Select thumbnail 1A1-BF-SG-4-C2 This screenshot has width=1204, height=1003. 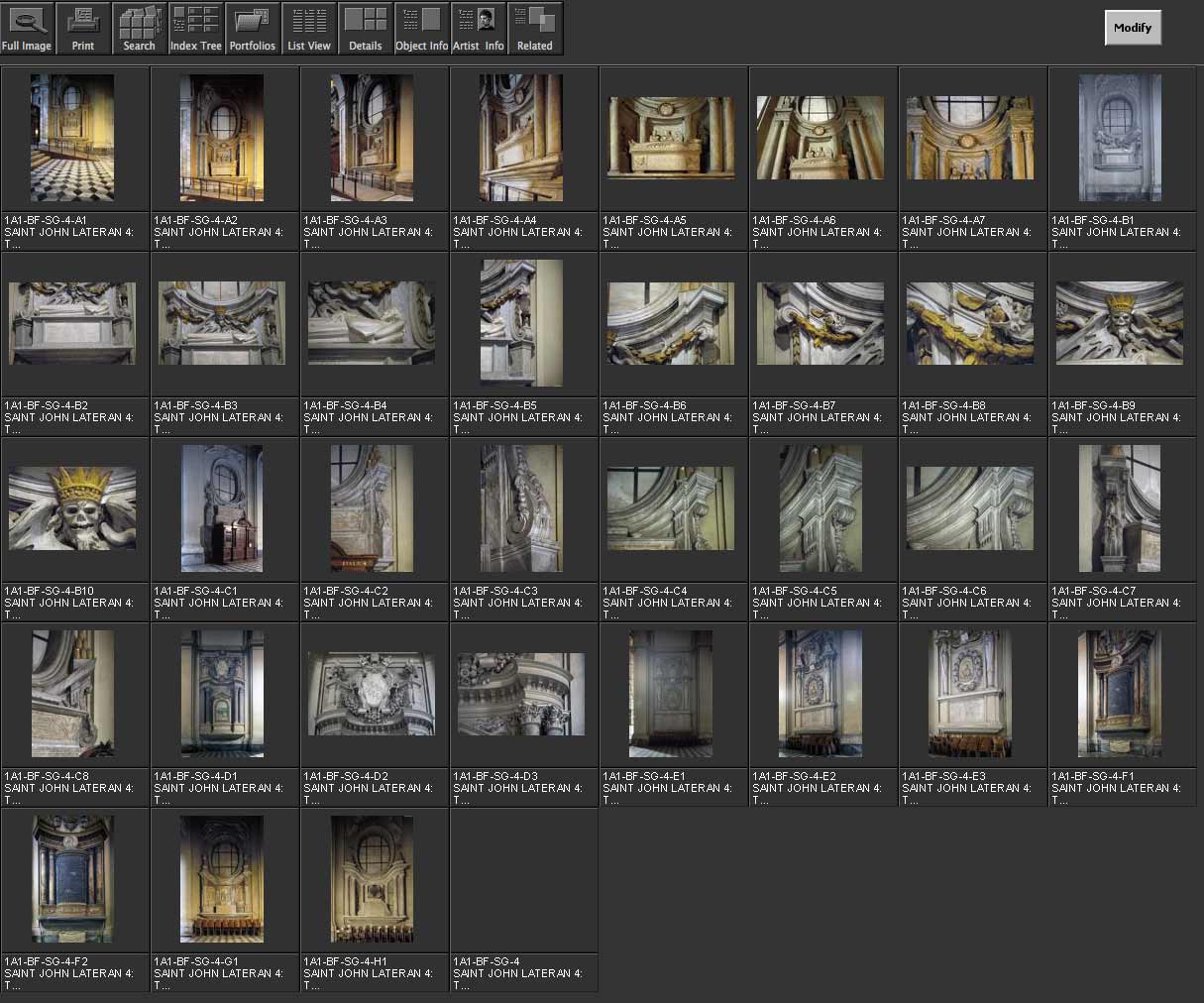tap(372, 508)
